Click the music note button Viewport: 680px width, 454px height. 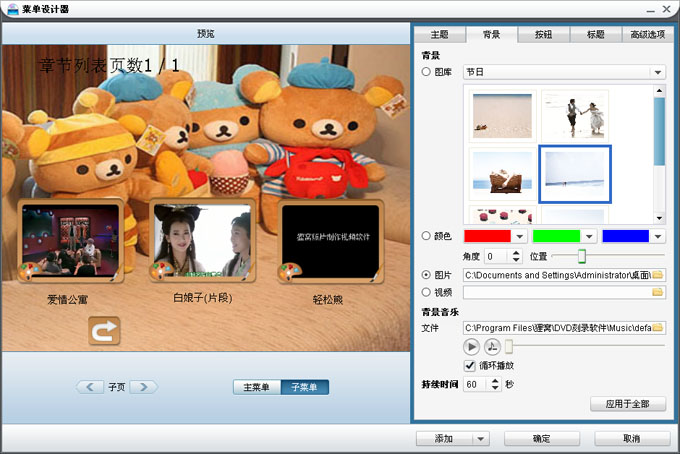[492, 347]
